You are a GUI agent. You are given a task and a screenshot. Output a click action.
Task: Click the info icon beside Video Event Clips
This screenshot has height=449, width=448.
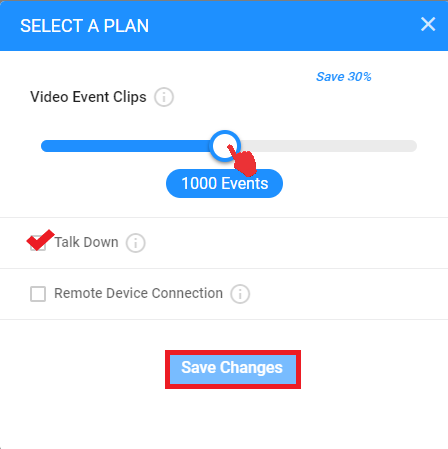tap(164, 97)
